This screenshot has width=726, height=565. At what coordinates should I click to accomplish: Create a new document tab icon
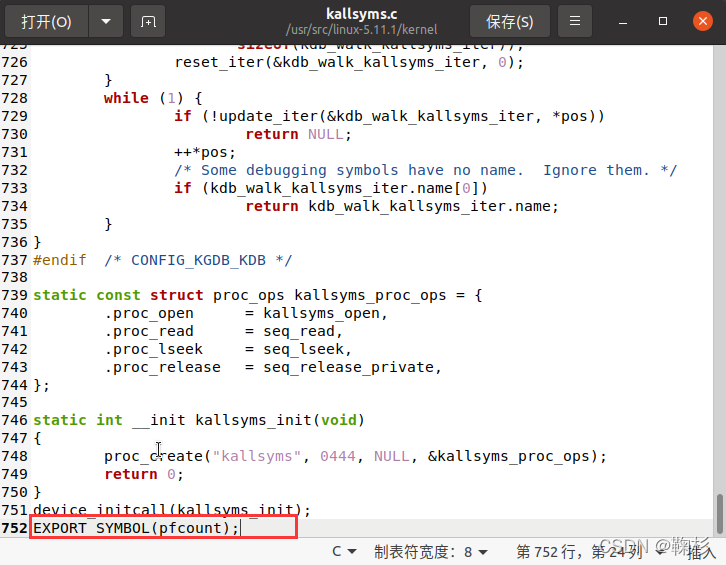pos(148,21)
